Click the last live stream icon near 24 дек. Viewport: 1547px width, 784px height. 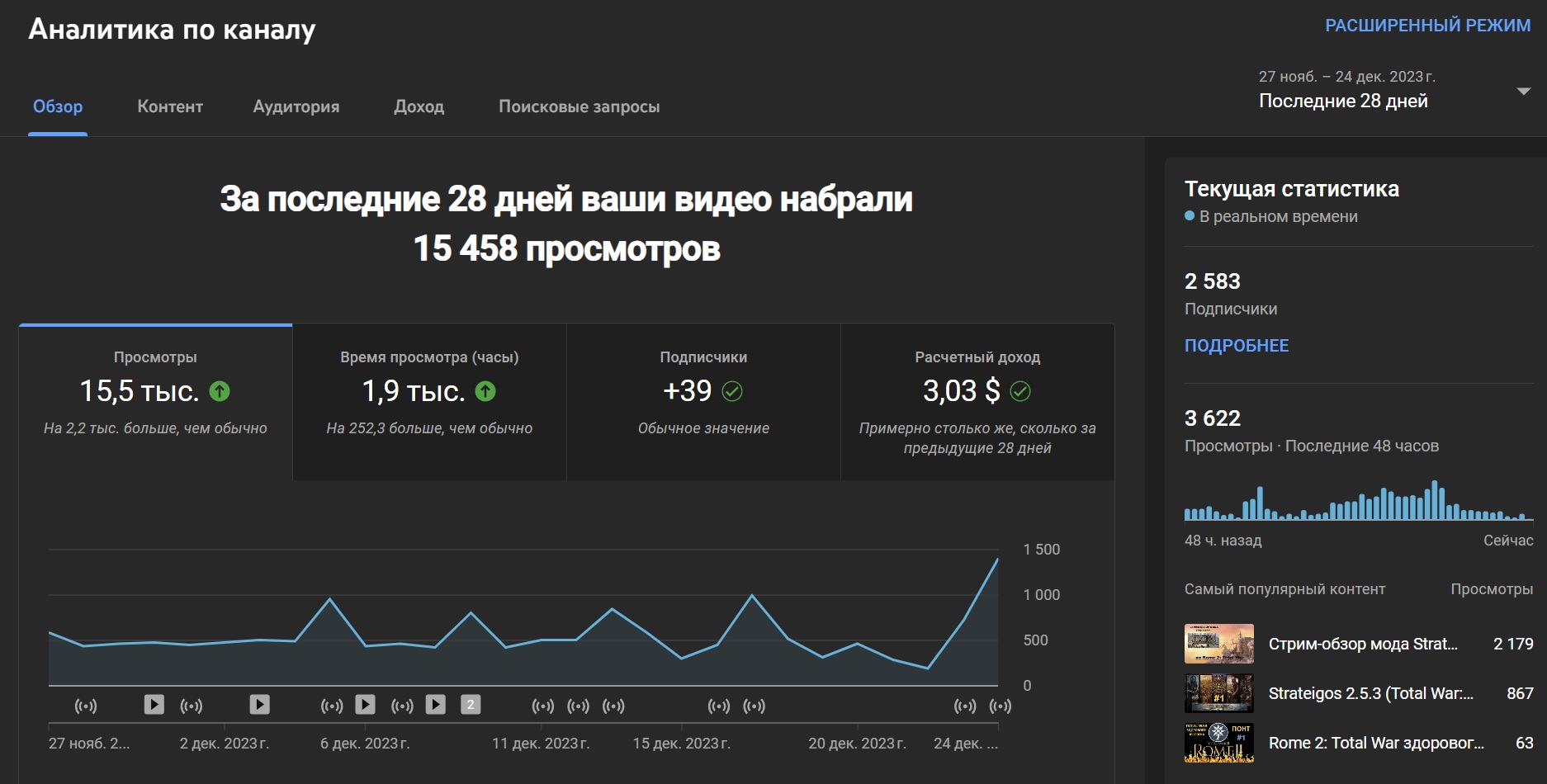tap(1001, 706)
